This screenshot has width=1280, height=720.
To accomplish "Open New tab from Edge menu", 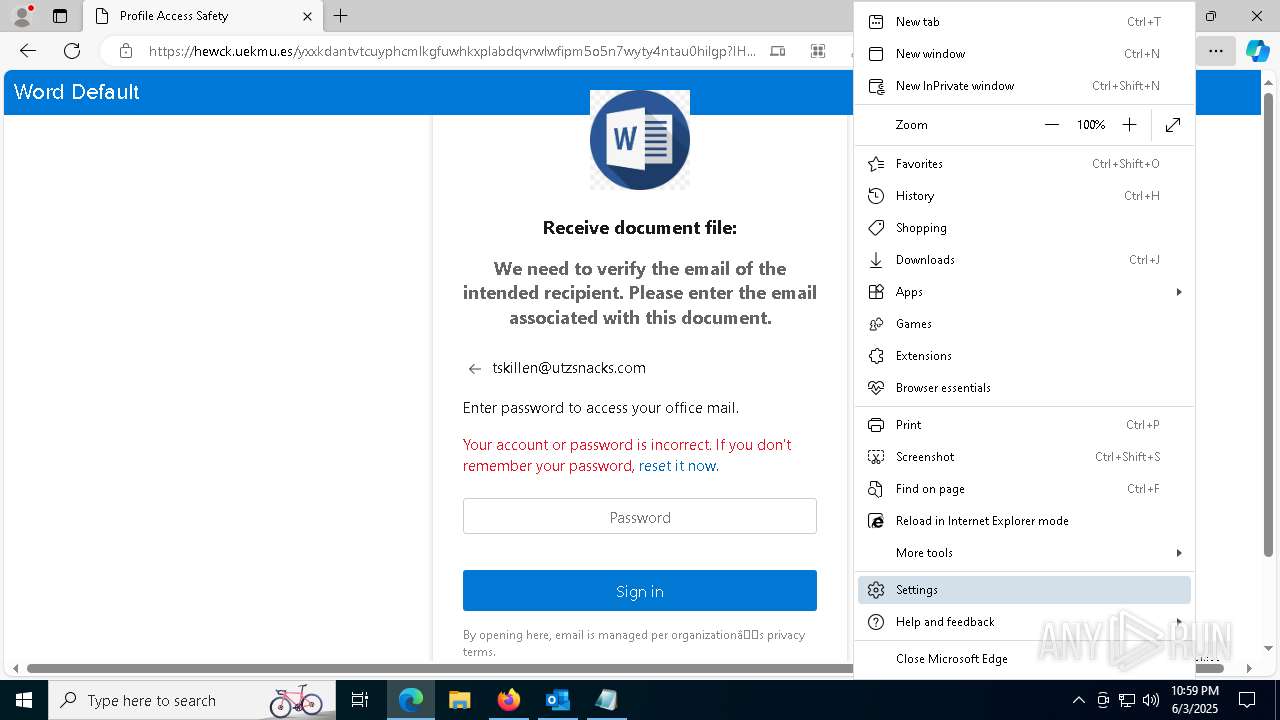I will [x=1024, y=22].
